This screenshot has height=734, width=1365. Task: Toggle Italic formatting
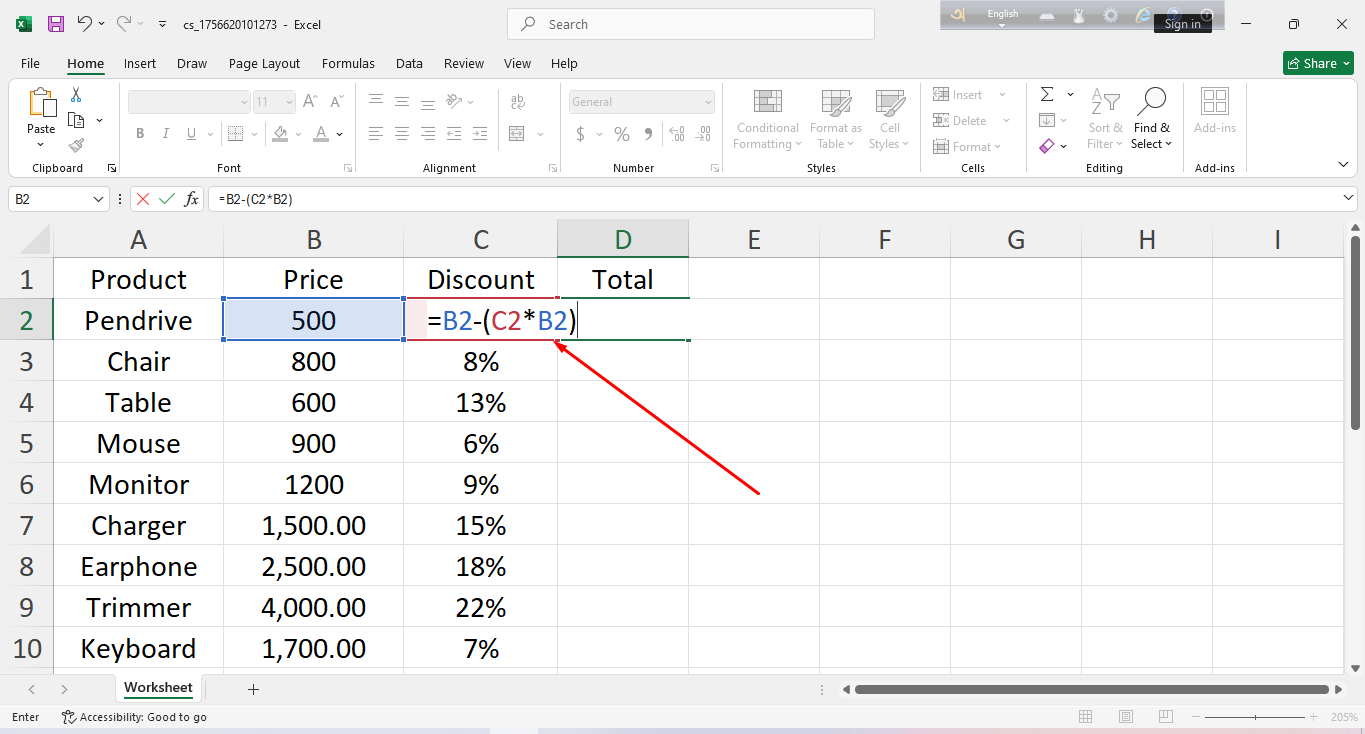click(165, 134)
